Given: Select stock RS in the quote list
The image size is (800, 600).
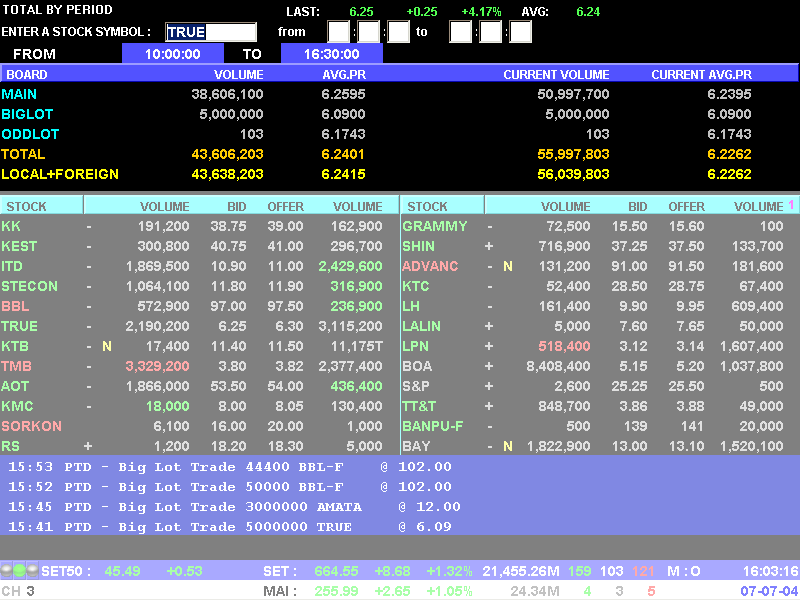Looking at the screenshot, I should pos(10,446).
